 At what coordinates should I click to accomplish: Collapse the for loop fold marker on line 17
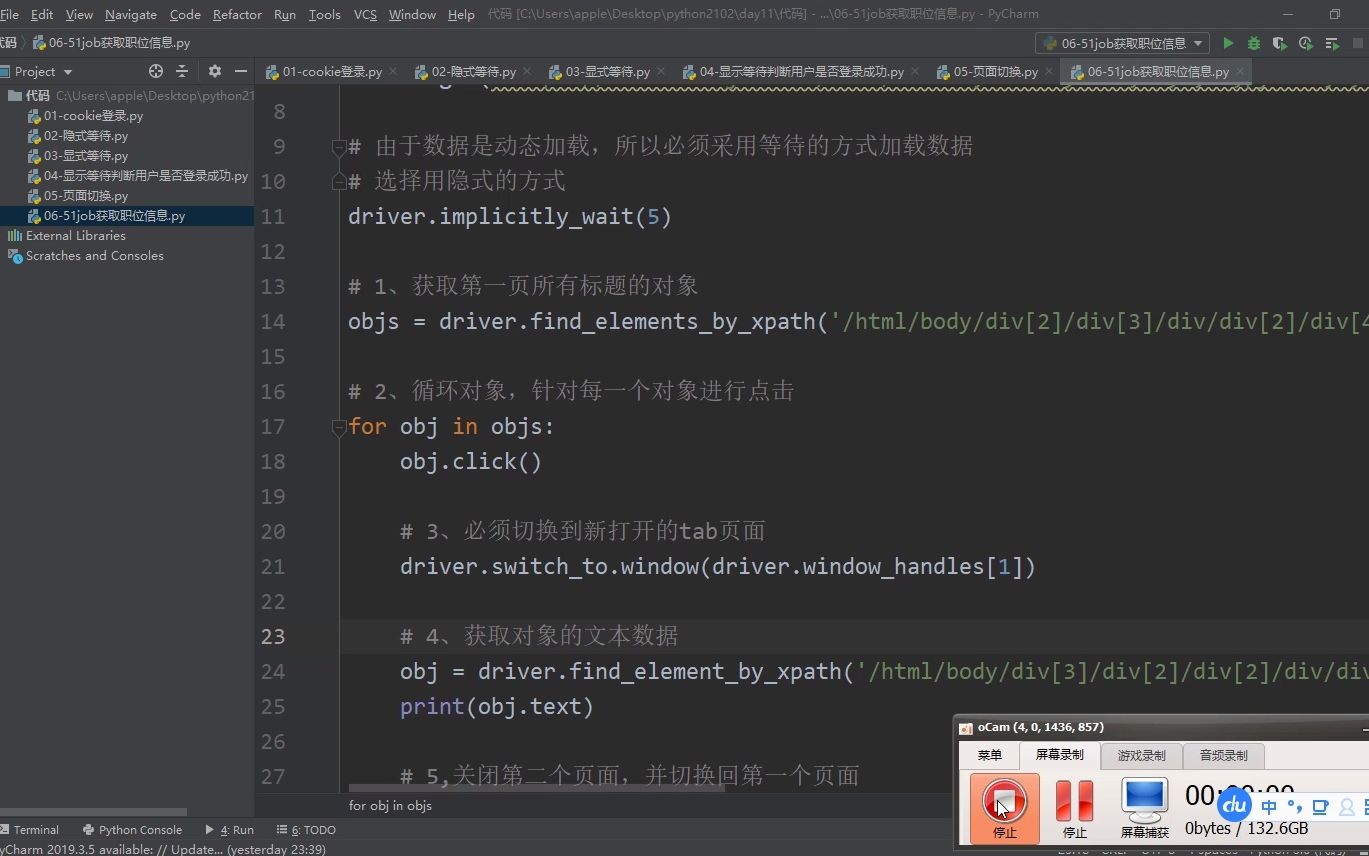point(339,427)
